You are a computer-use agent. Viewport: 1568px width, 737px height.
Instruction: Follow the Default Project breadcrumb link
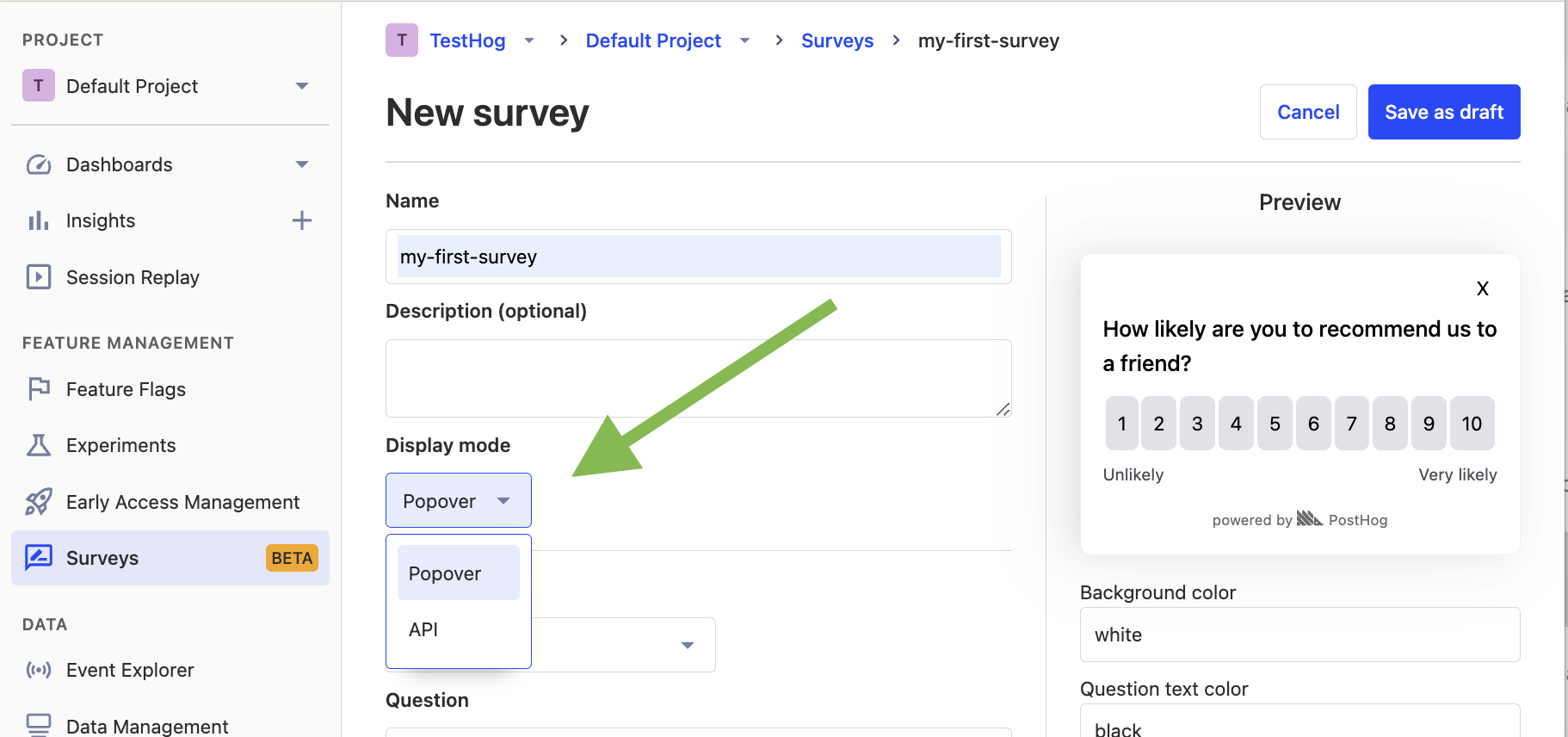pos(653,40)
